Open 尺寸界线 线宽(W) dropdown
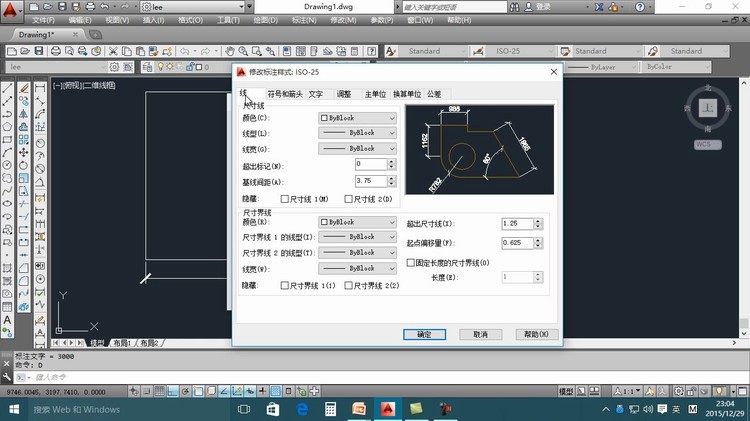750x421 pixels. pyautogui.click(x=357, y=268)
